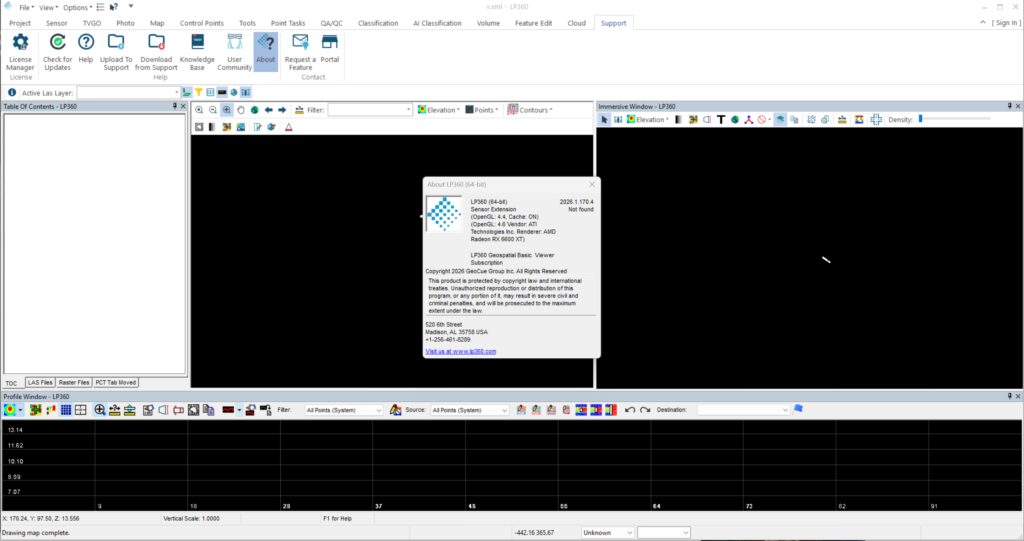This screenshot has width=1024, height=541.
Task: Go to previous map extent arrow
Action: click(x=268, y=110)
